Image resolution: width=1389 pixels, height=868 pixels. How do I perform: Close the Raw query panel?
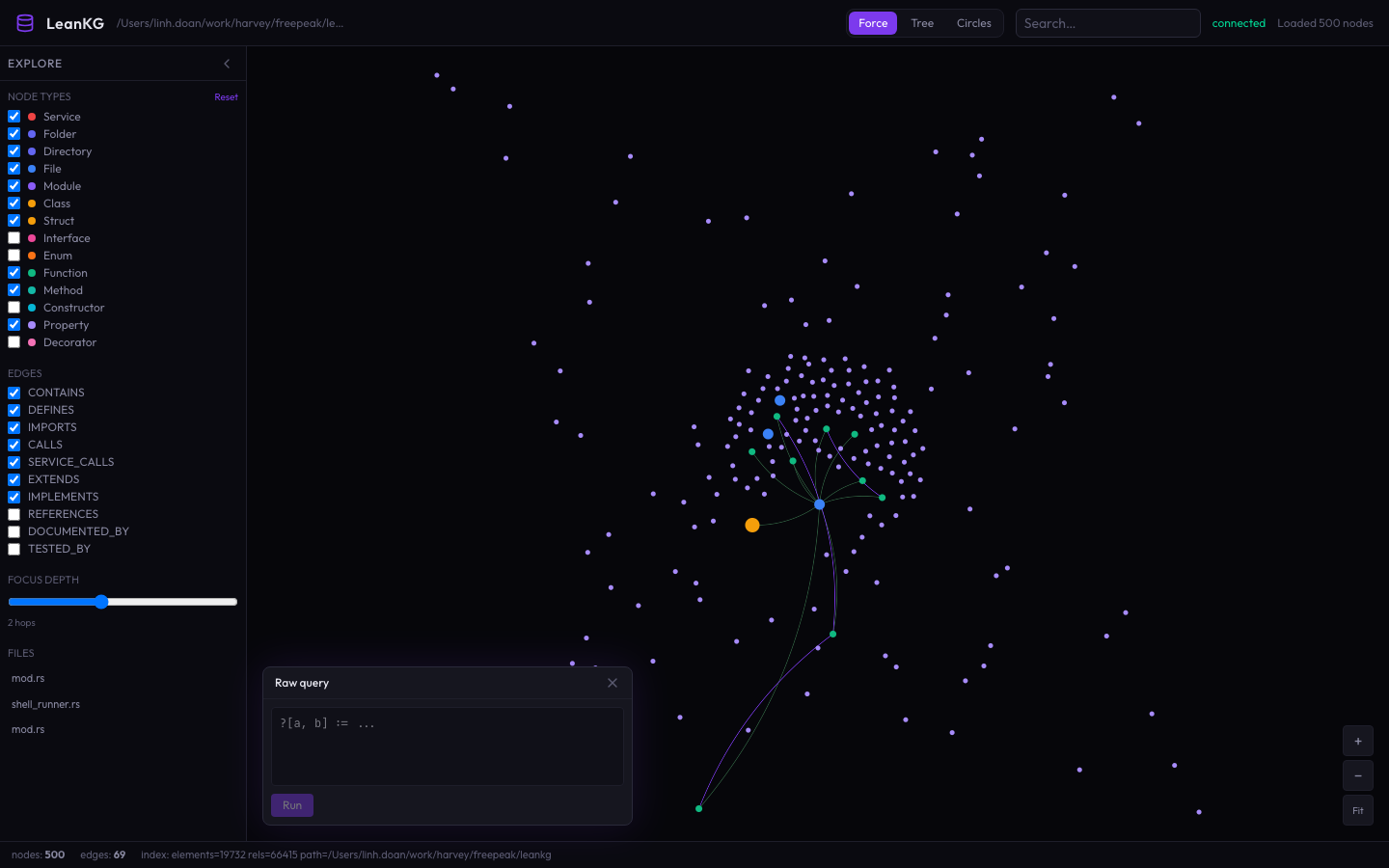pos(613,683)
